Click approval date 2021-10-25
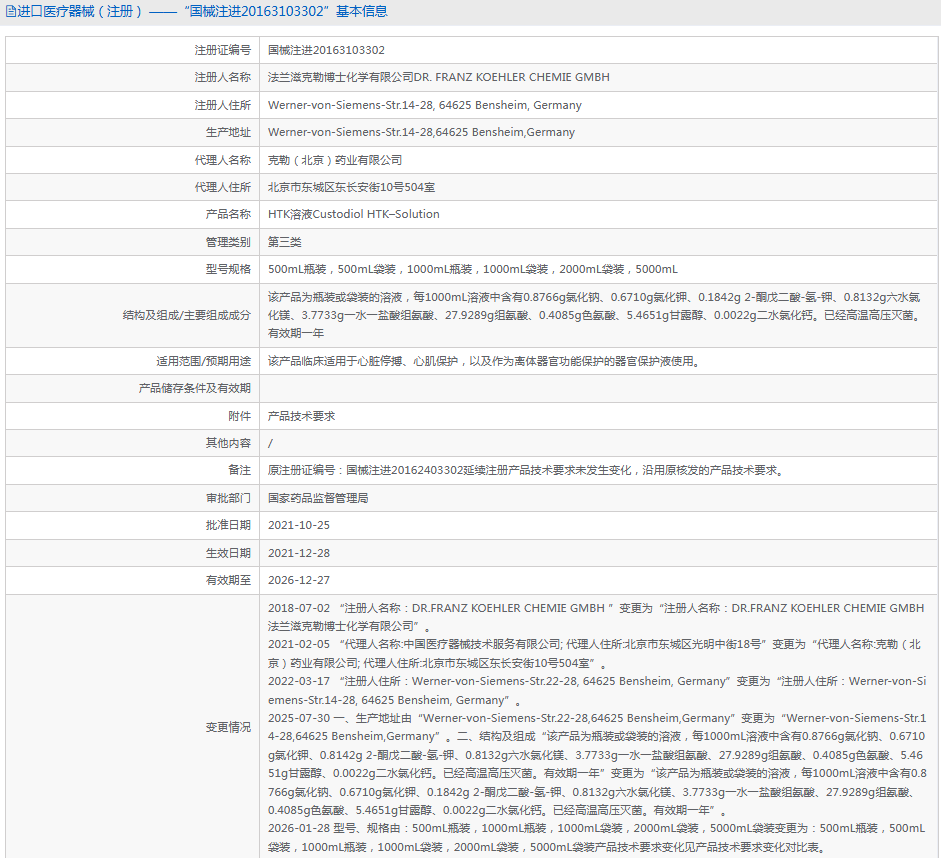 299,525
